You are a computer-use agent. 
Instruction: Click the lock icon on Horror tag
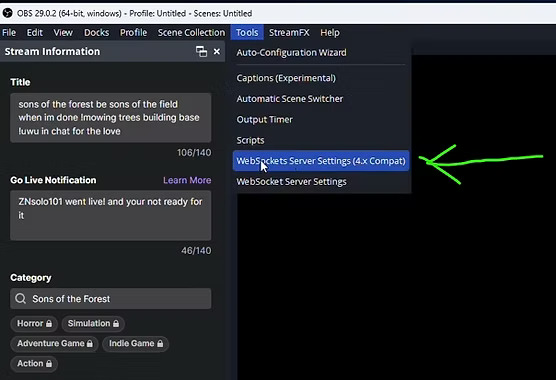coord(49,324)
